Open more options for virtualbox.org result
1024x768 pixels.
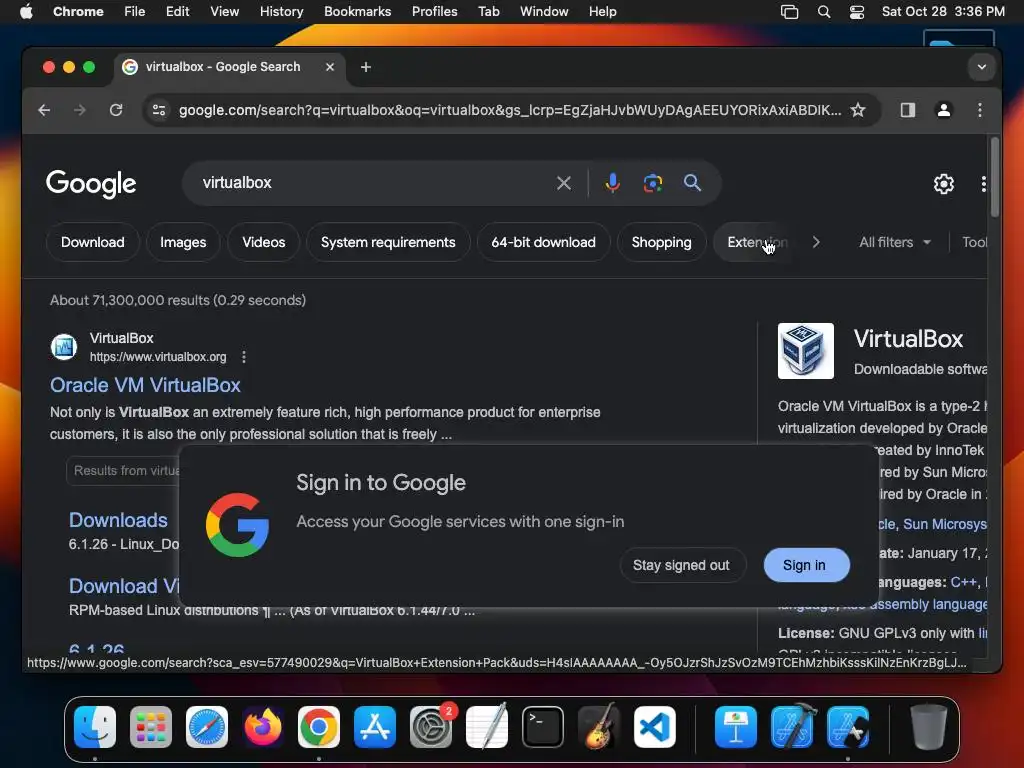(244, 357)
